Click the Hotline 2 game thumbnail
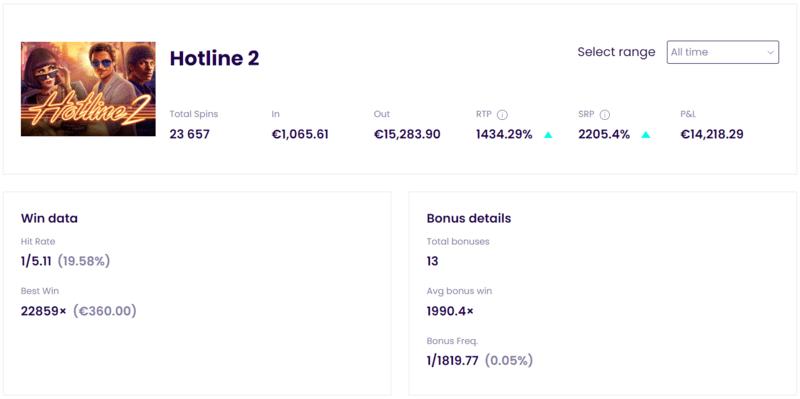Image resolution: width=800 pixels, height=399 pixels. pos(88,89)
